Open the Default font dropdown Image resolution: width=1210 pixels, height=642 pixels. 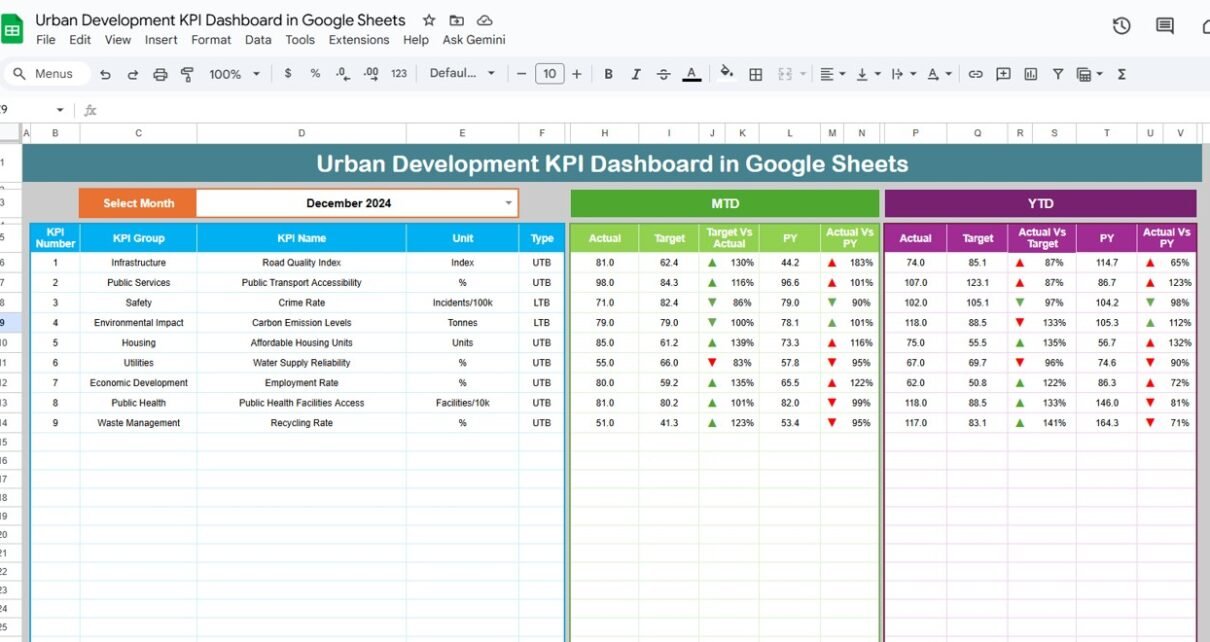point(462,74)
